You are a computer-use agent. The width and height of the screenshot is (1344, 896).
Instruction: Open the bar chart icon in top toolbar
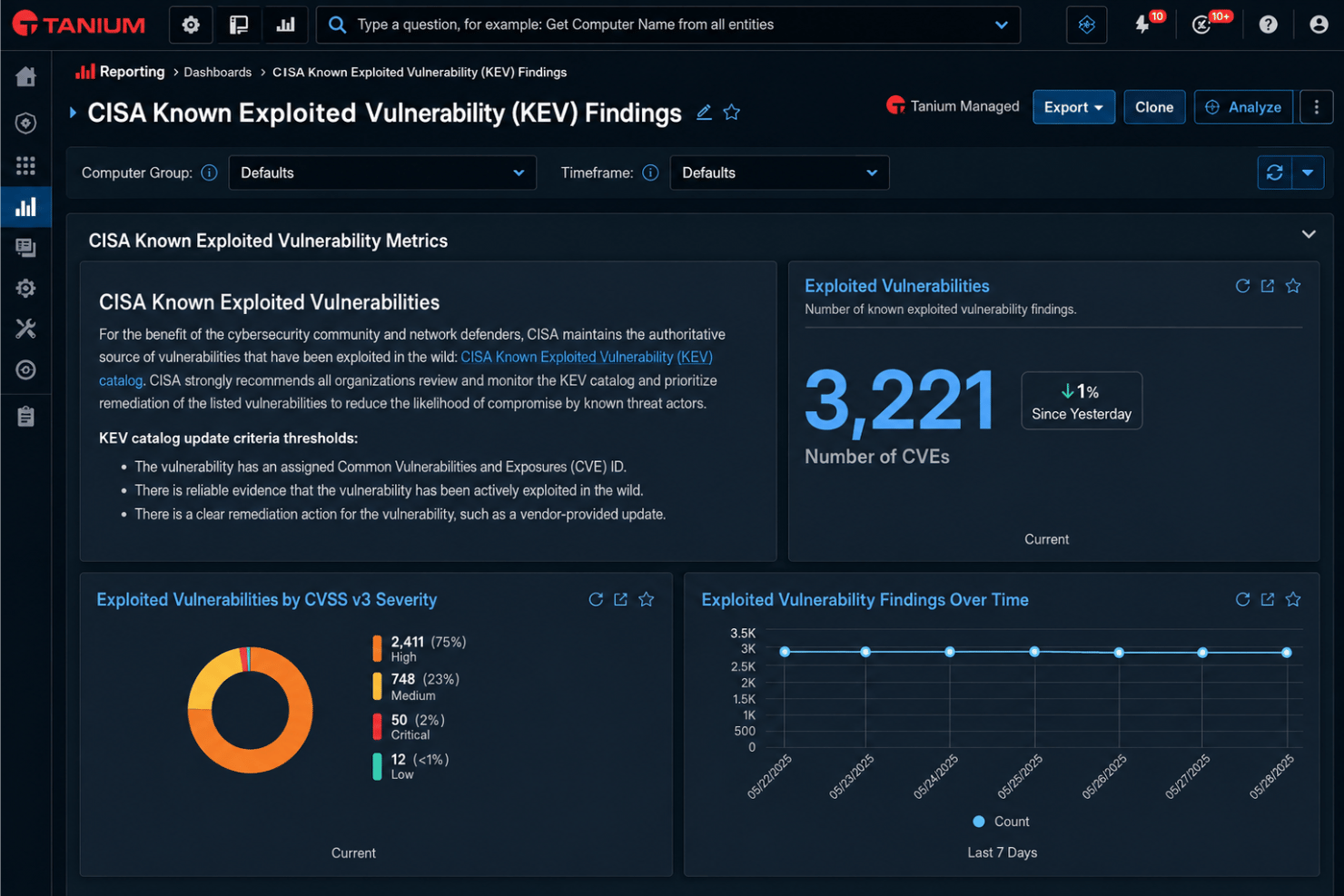click(286, 25)
